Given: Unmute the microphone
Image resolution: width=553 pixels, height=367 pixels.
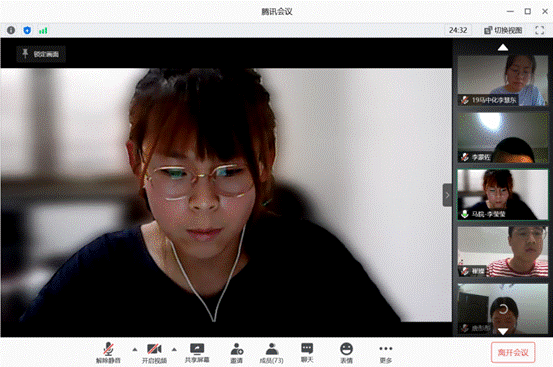Looking at the screenshot, I should tap(108, 353).
